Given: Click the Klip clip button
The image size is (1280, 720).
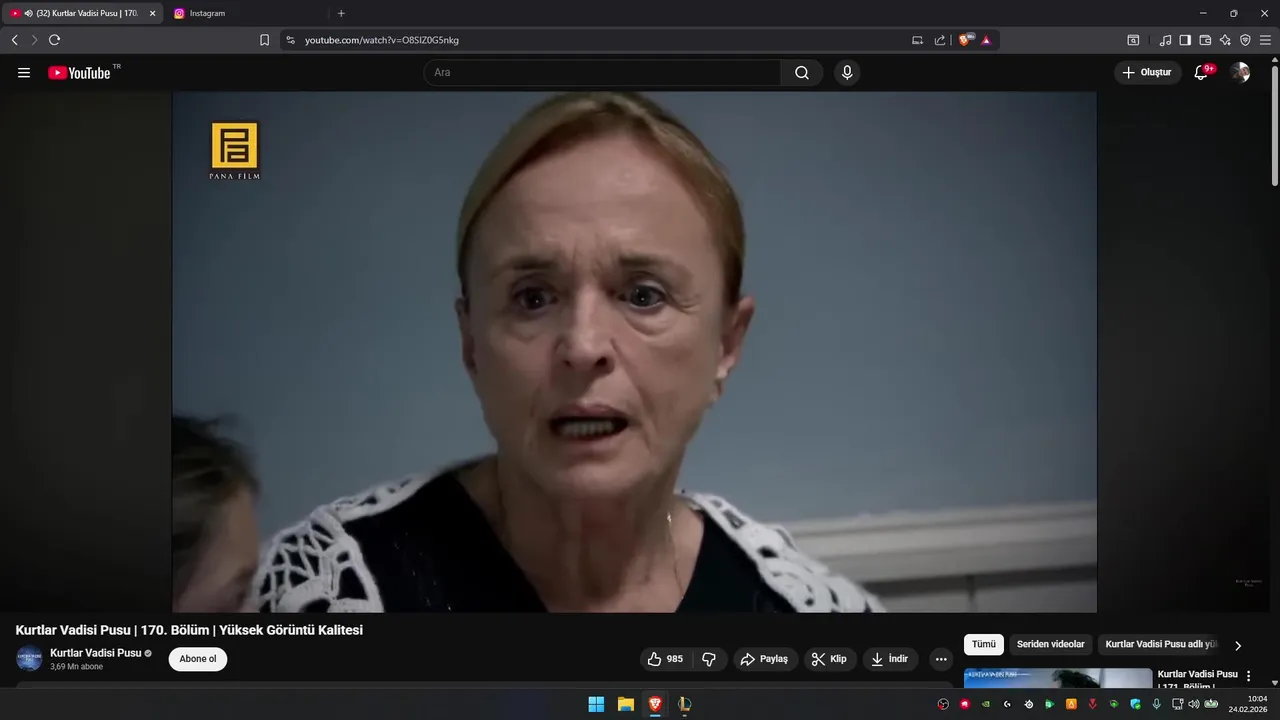Looking at the screenshot, I should click(x=830, y=659).
